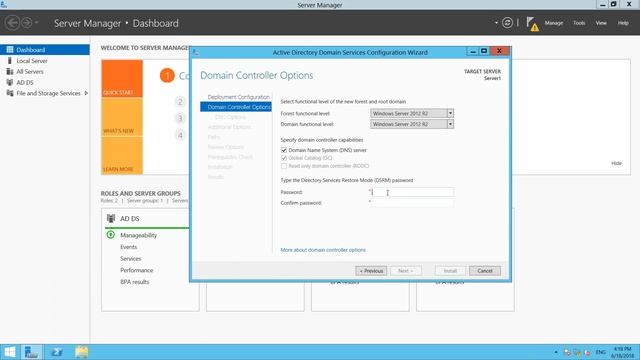Click the wizard title bar icon
Screen dimensions: 640x360
pyautogui.click(x=196, y=52)
